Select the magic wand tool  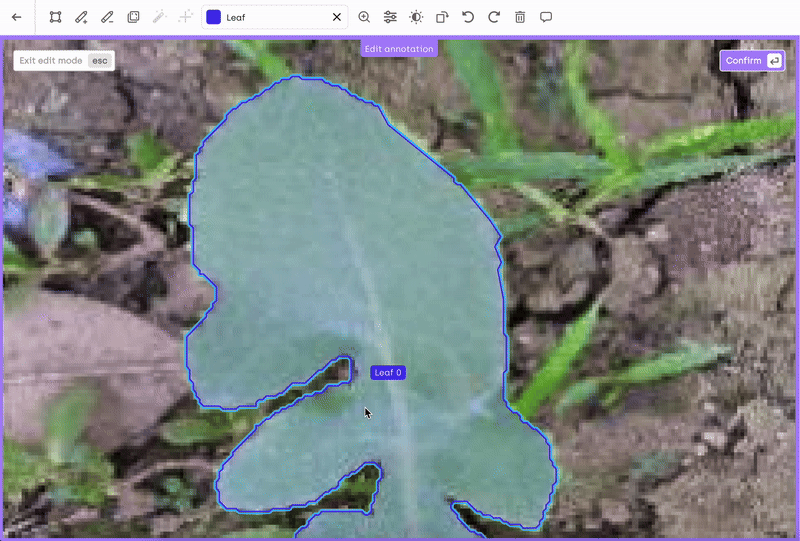pos(159,17)
